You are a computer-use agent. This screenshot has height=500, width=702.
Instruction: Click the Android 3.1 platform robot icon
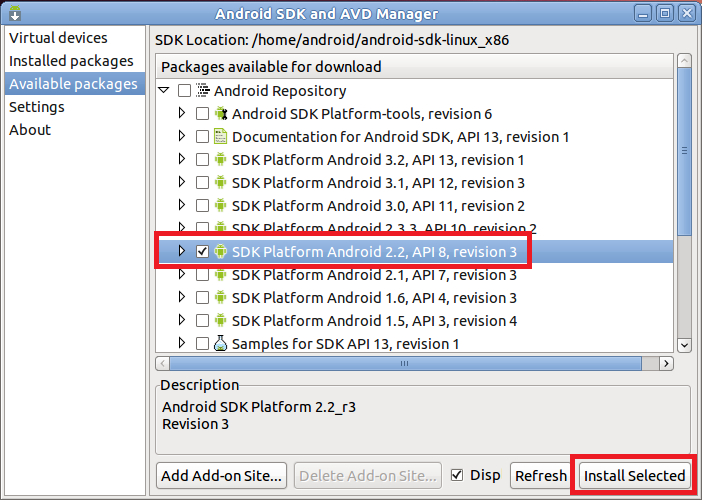[220, 182]
